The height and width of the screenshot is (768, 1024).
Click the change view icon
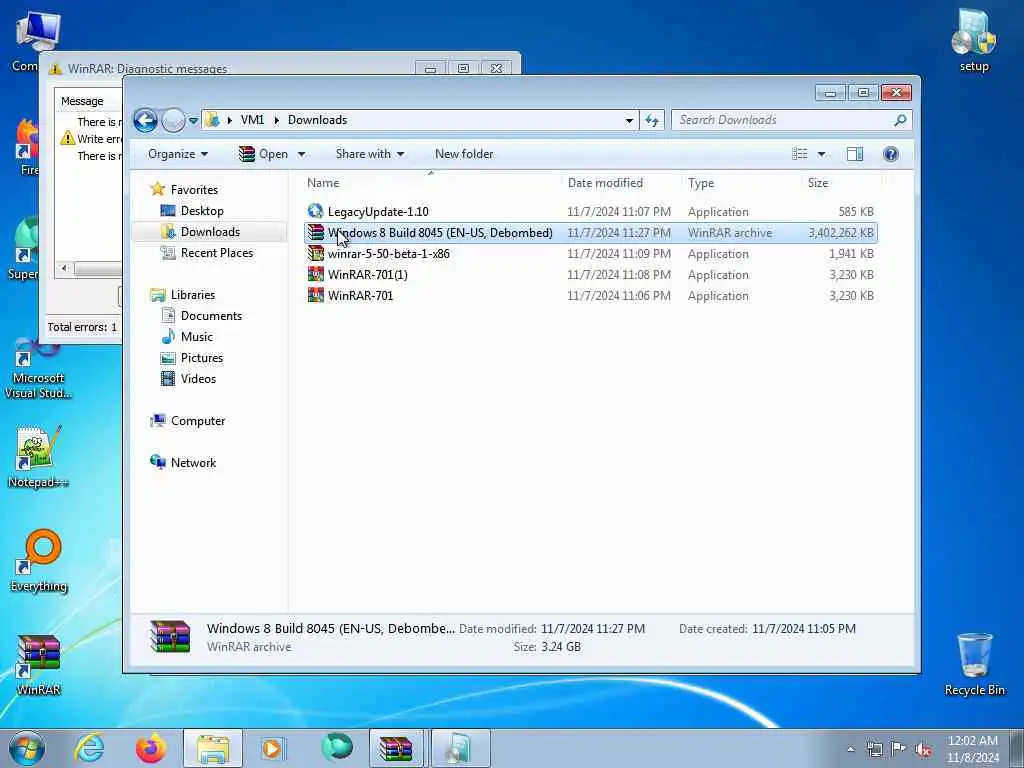[800, 154]
